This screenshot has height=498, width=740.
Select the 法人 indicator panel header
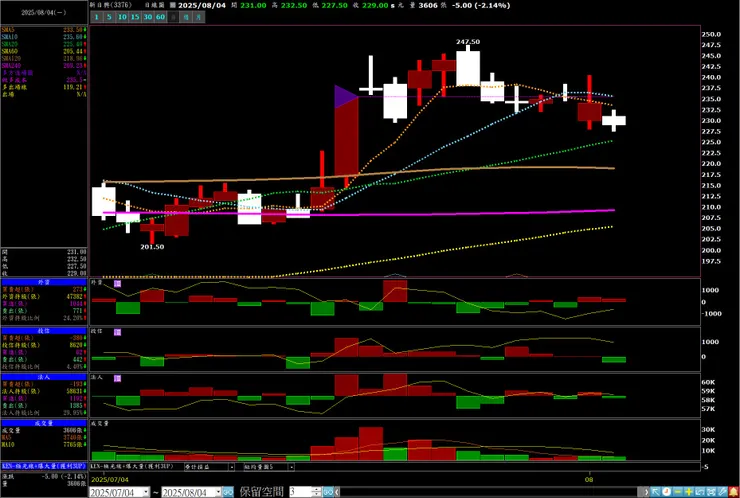click(44, 377)
